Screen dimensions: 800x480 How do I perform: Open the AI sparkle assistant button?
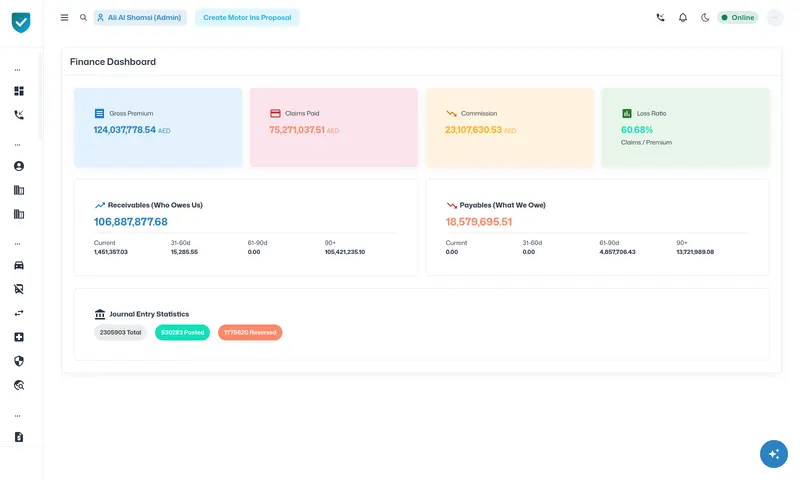coord(773,453)
